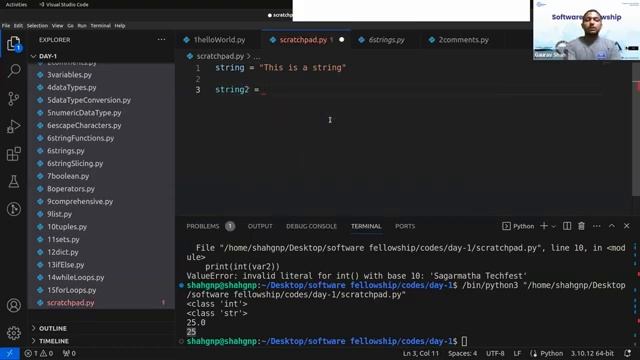Select Python language mode in status bar
The width and height of the screenshot is (640, 360).
[x=551, y=353]
